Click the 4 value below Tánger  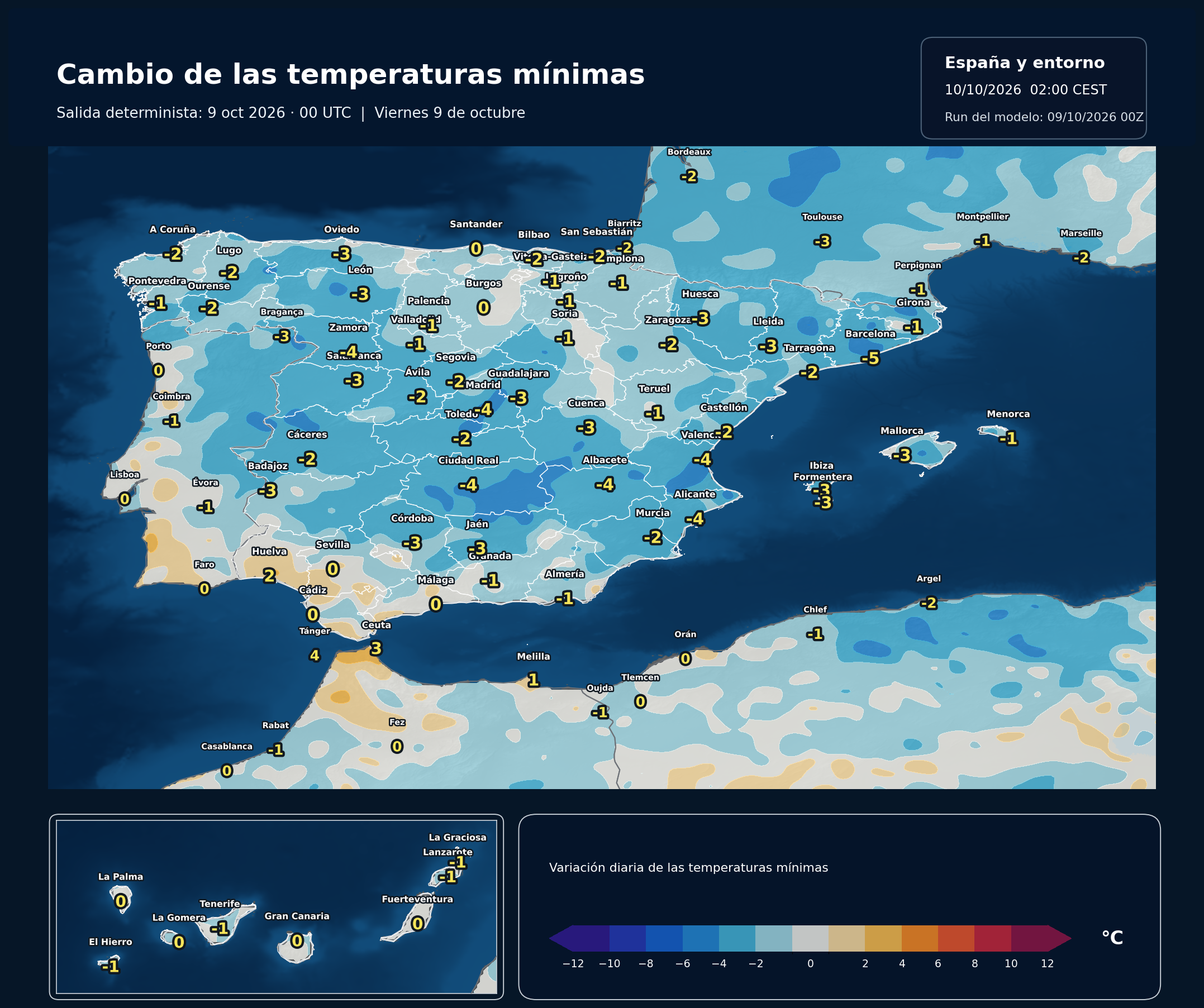[314, 656]
